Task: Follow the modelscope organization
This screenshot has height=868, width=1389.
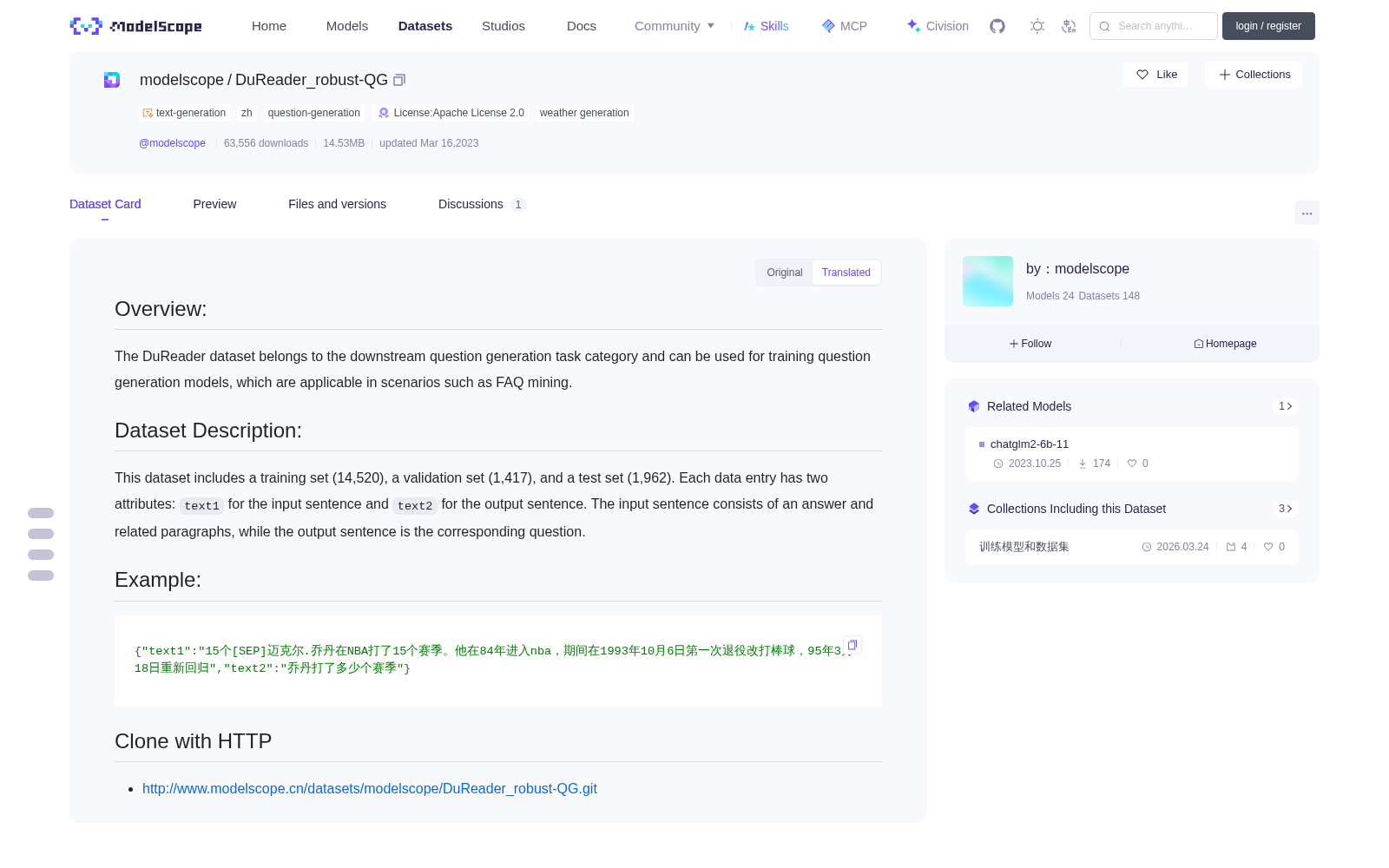Action: [1030, 344]
